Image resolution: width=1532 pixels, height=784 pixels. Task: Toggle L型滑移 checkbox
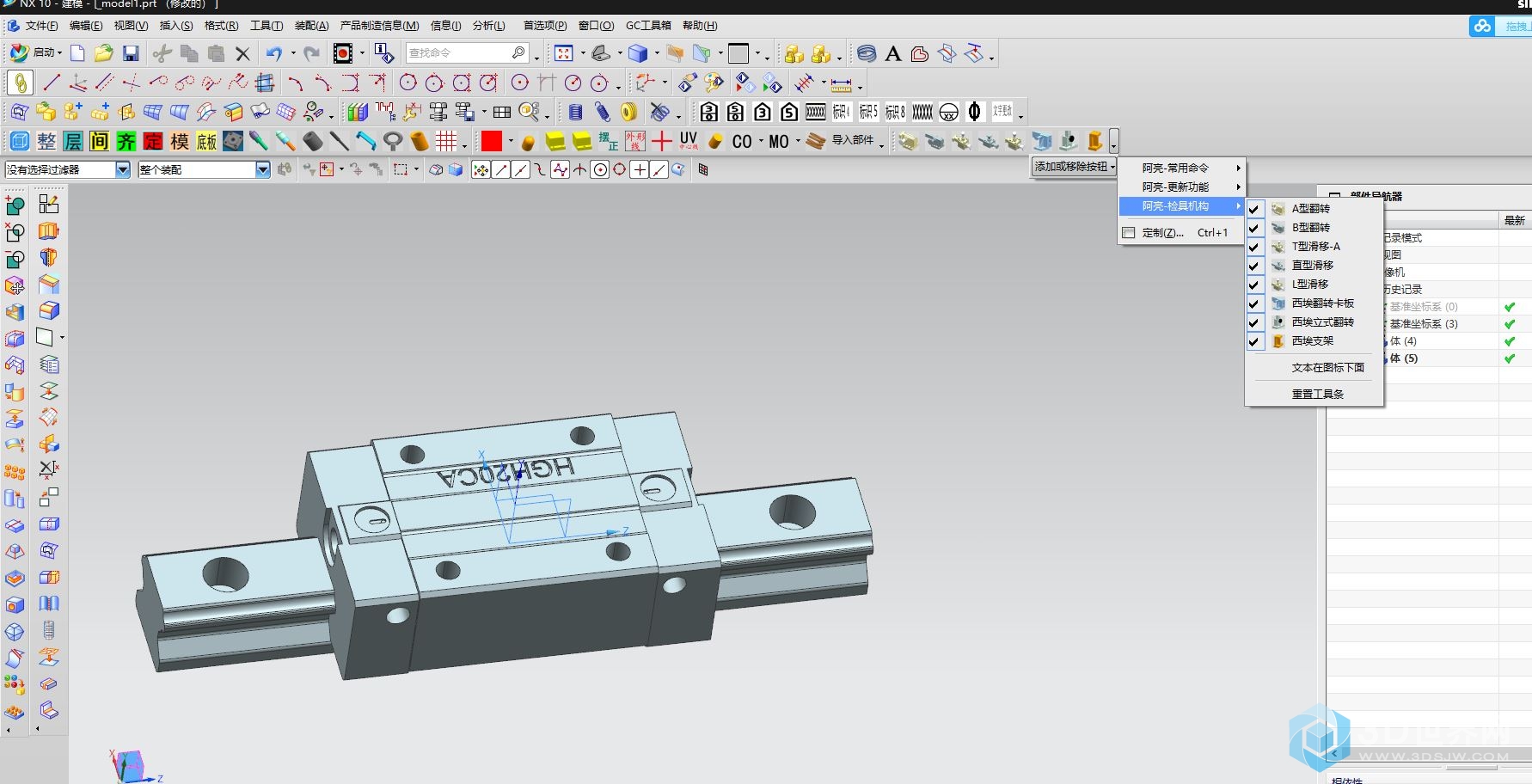click(x=1253, y=285)
